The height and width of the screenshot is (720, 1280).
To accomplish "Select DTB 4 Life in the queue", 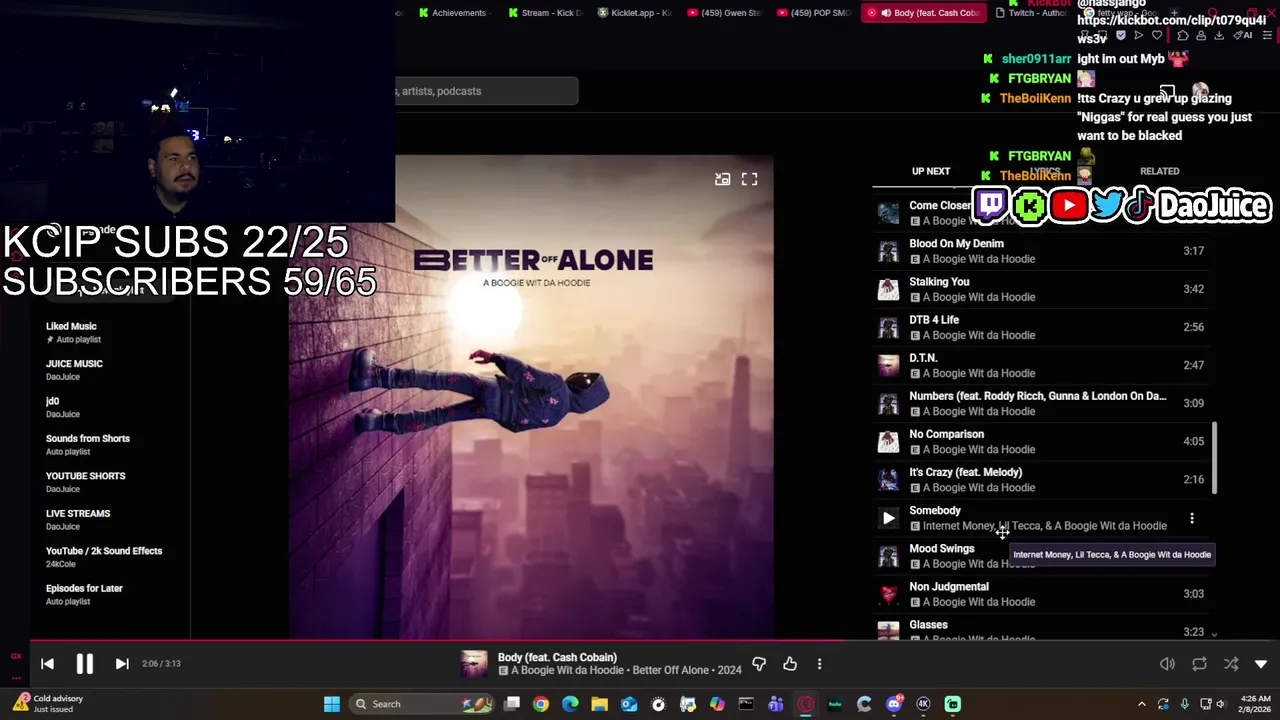I will click(x=1040, y=327).
